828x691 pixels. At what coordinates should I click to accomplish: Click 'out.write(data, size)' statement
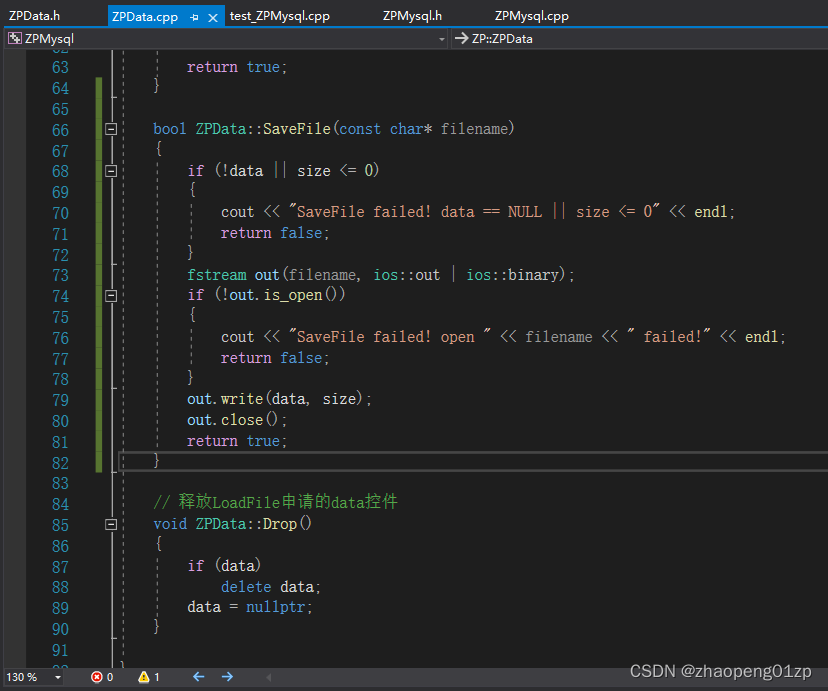279,399
